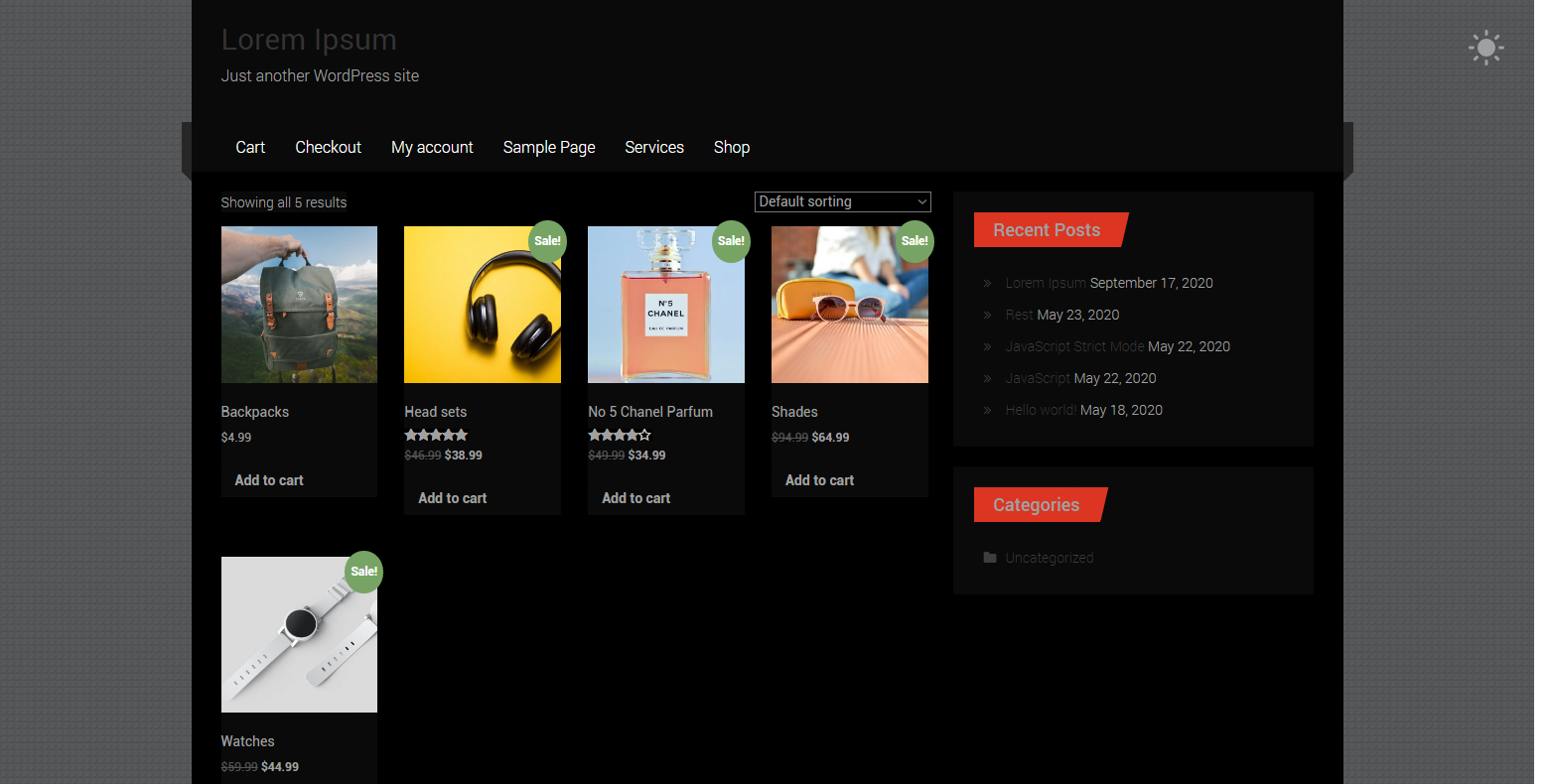Click the Recent Posts widget heading
The image size is (1549, 784).
[1050, 230]
